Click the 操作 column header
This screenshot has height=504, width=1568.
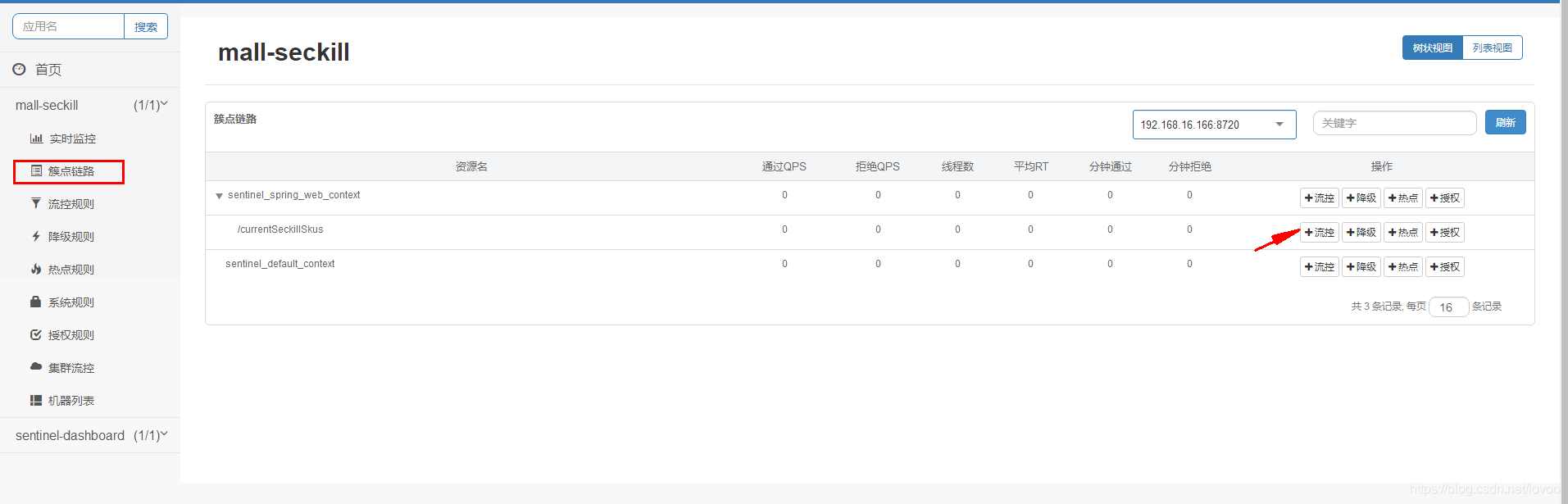tap(1382, 166)
